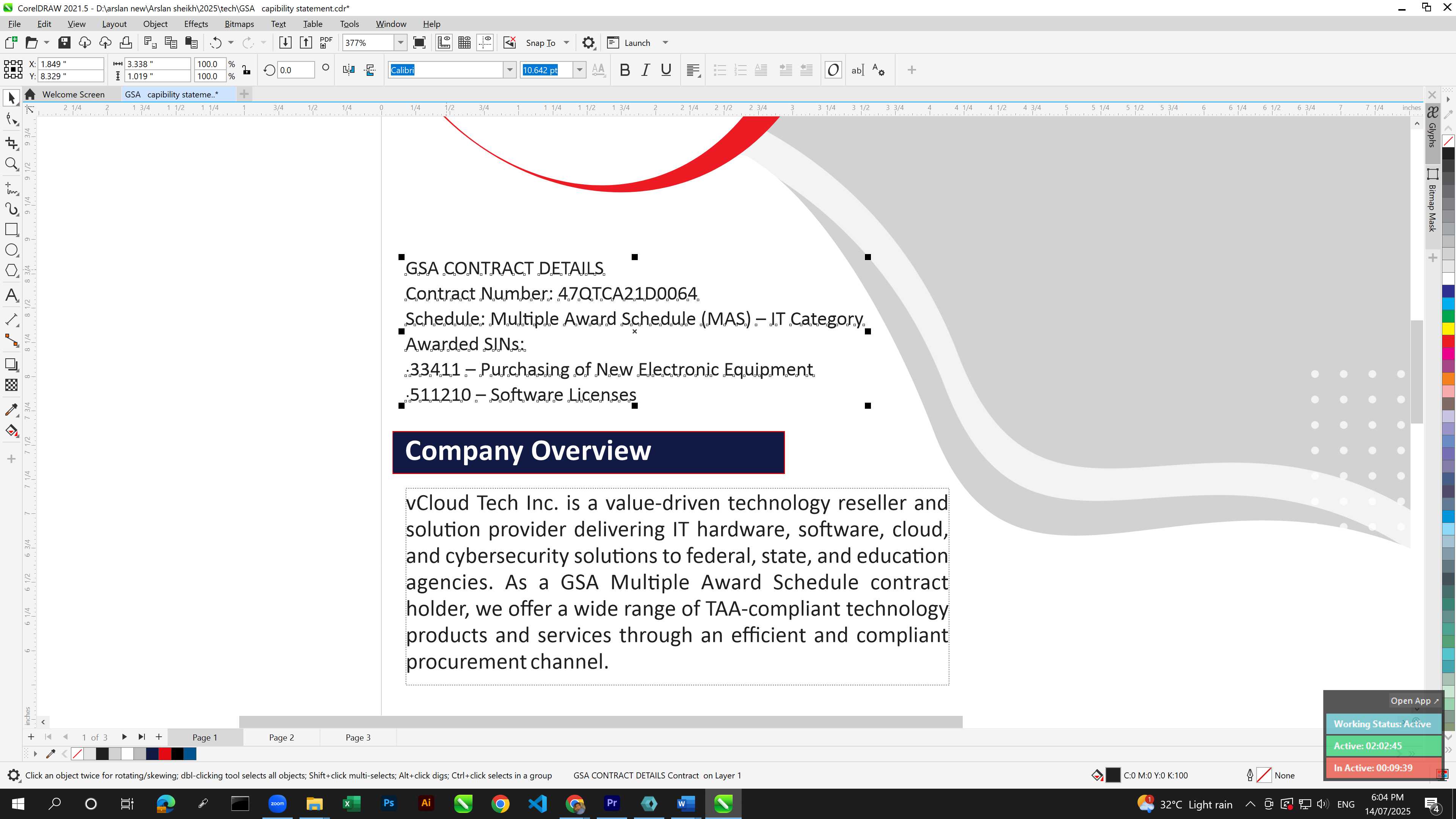Expand the font size dropdown arrow
1456x819 pixels.
click(x=579, y=70)
